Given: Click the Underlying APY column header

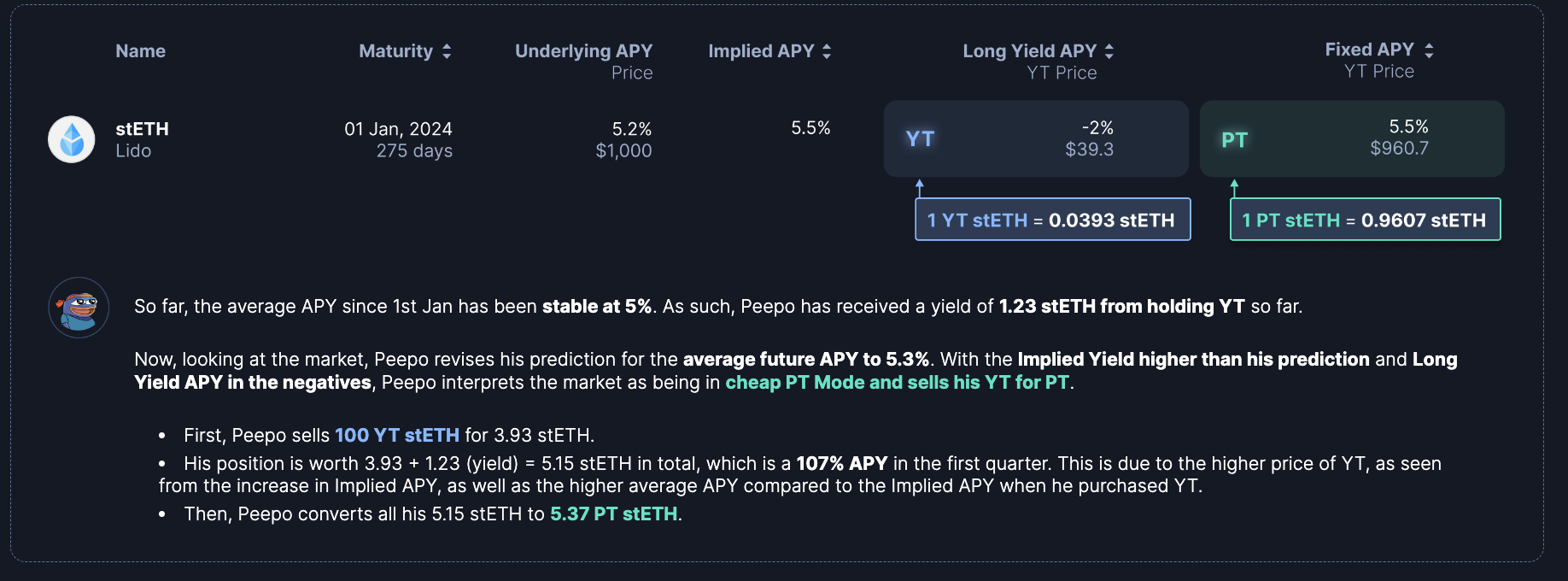Looking at the screenshot, I should pos(583,51).
